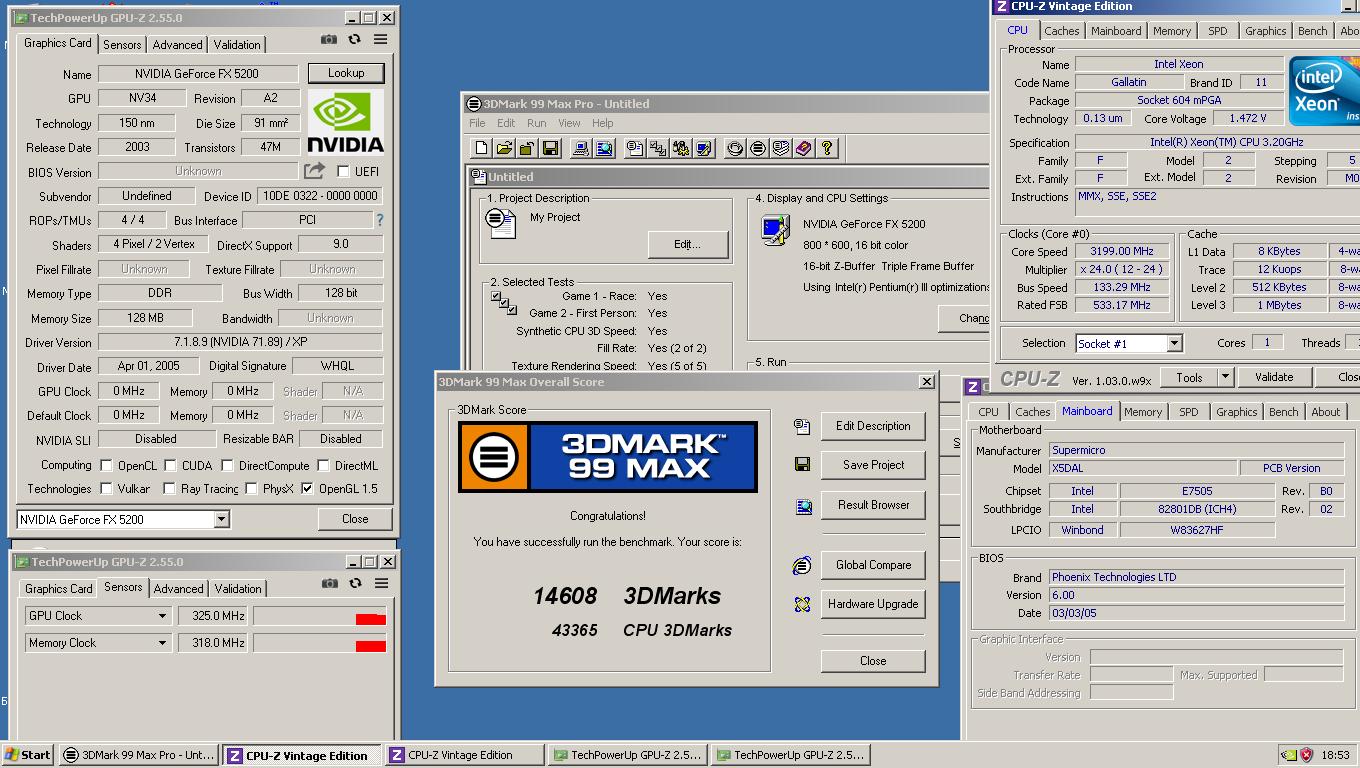Screen dimensions: 1360x768
Task: Click laptop computer icon in 3DMark toolbar
Action: click(580, 148)
